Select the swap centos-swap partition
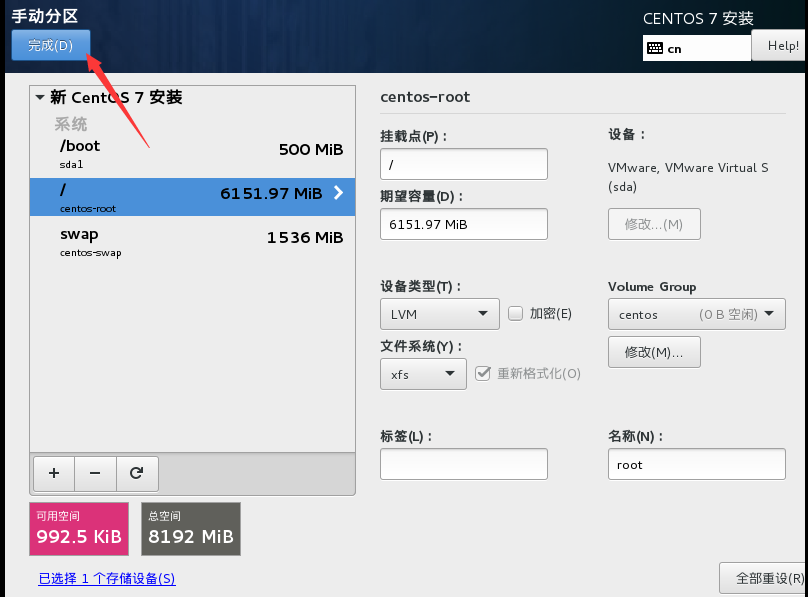808x597 pixels. click(x=192, y=241)
